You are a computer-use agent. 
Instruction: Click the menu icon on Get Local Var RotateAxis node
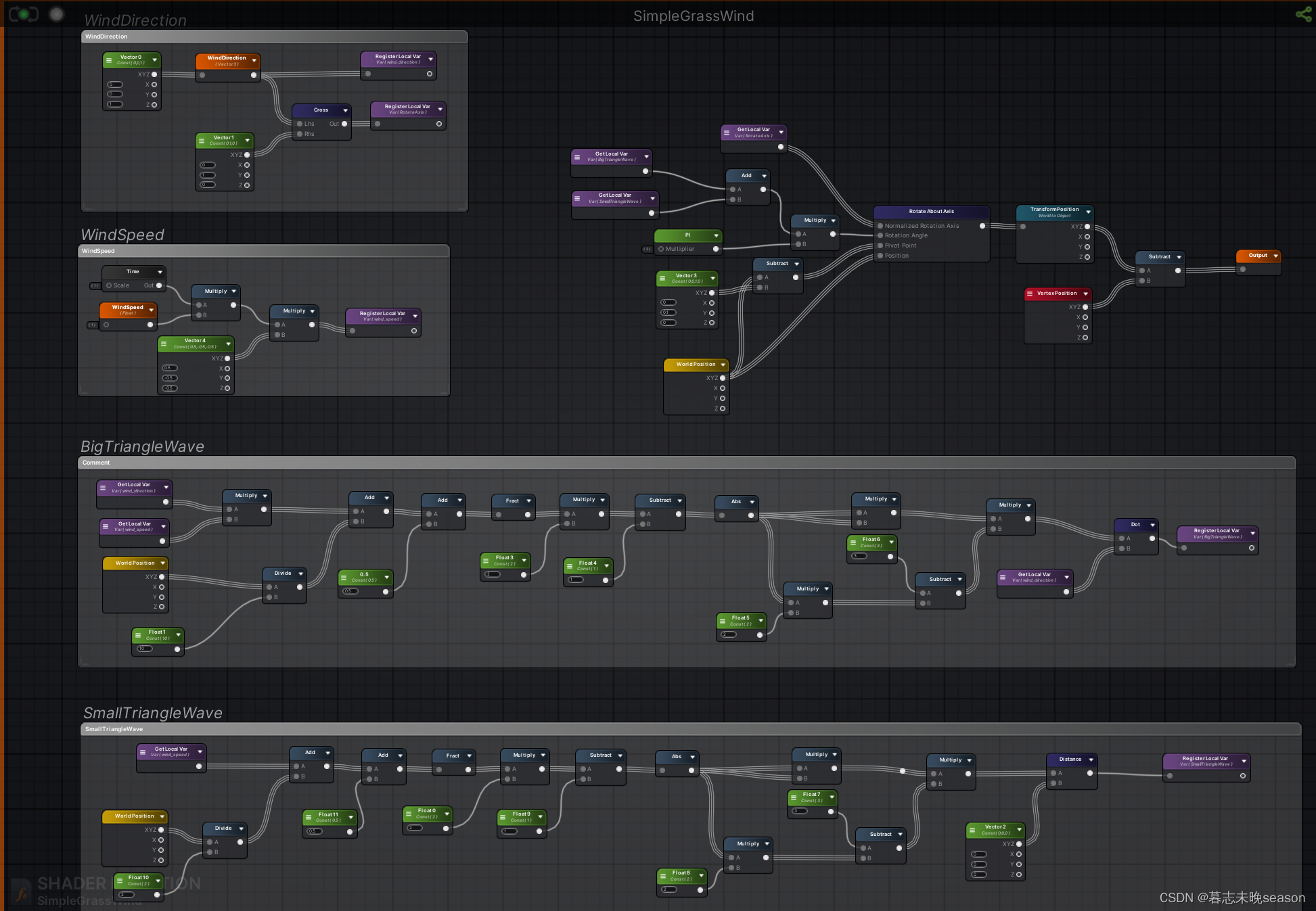727,133
